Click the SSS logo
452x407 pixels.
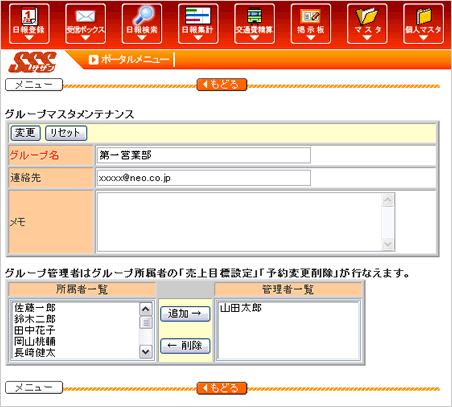[x=32, y=62]
